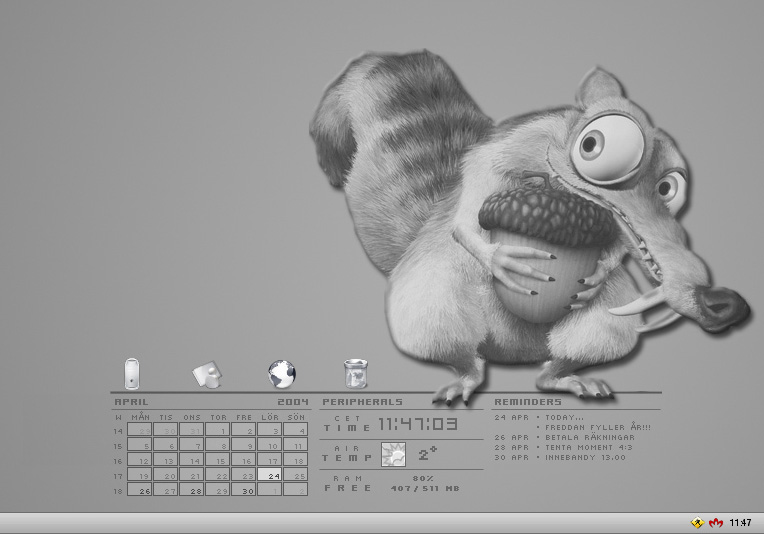This screenshot has height=534, width=764.
Task: Select calendar day 10
Action: coord(269,444)
